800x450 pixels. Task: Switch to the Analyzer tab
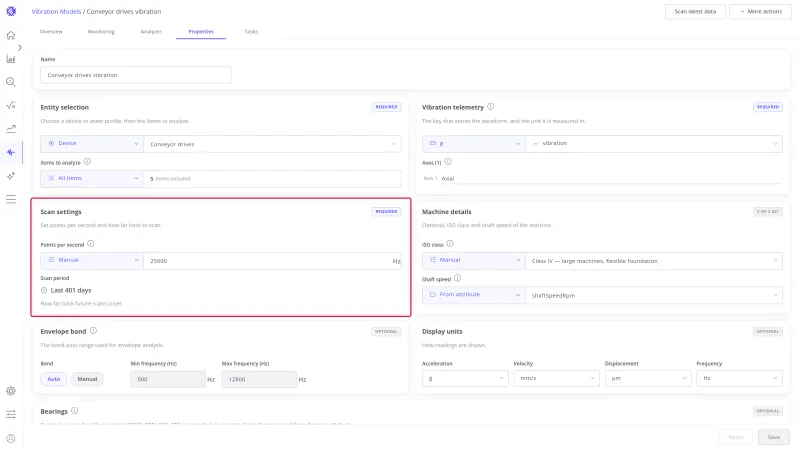click(x=151, y=32)
